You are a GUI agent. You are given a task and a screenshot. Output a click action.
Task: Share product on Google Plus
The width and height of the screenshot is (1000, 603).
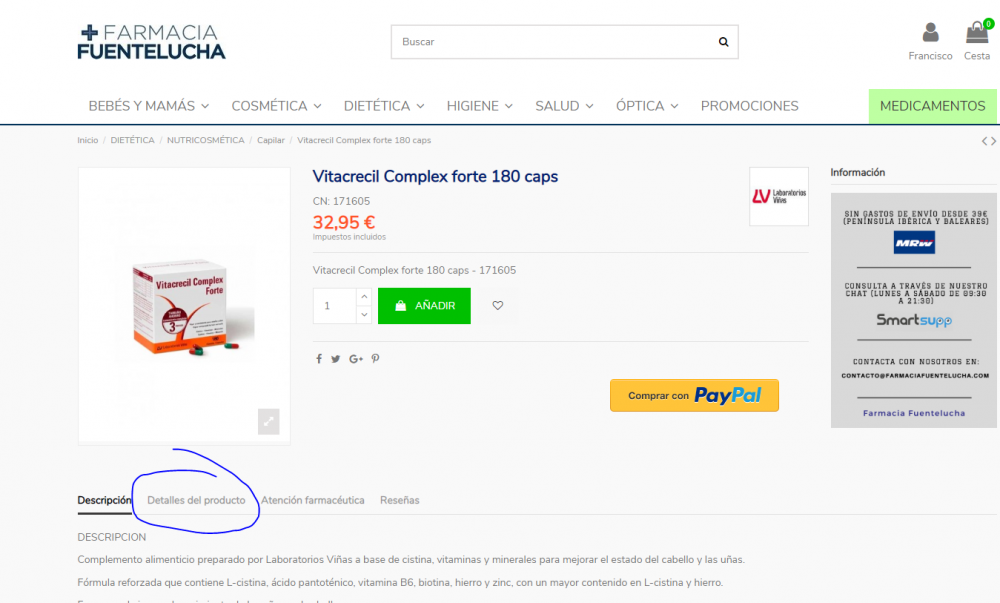pyautogui.click(x=356, y=359)
